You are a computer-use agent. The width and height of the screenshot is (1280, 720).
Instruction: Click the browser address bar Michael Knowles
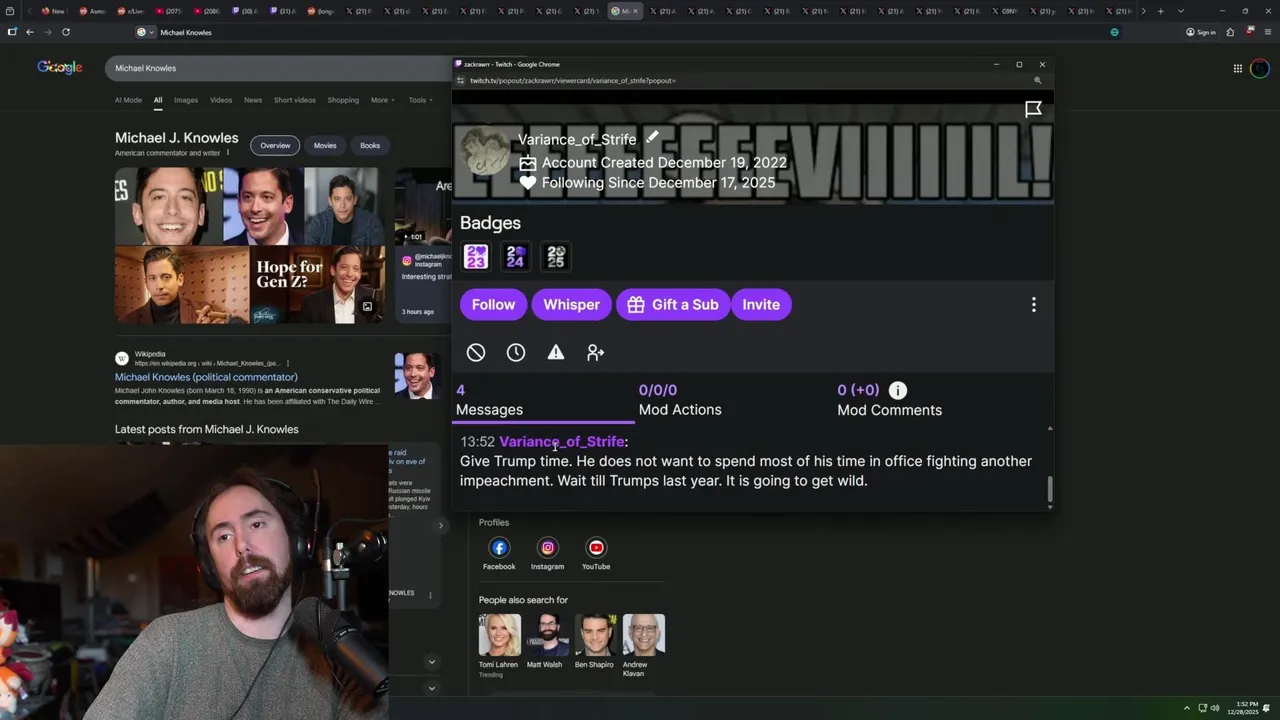coord(186,32)
